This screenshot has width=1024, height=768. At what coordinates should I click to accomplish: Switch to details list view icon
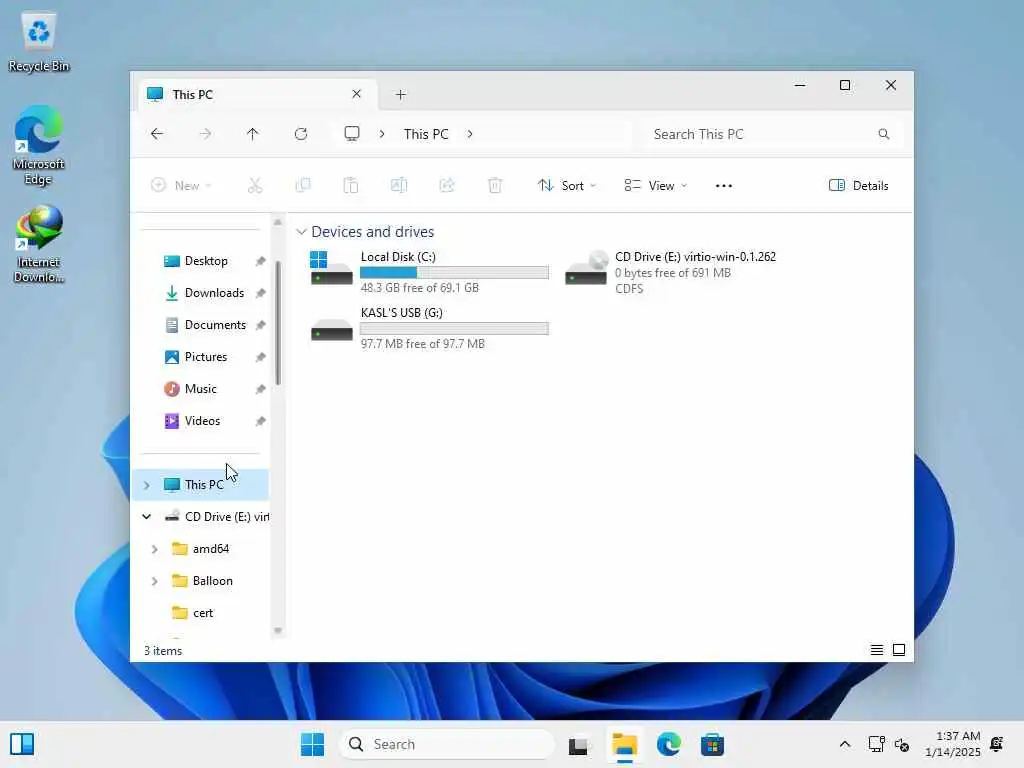[876, 650]
